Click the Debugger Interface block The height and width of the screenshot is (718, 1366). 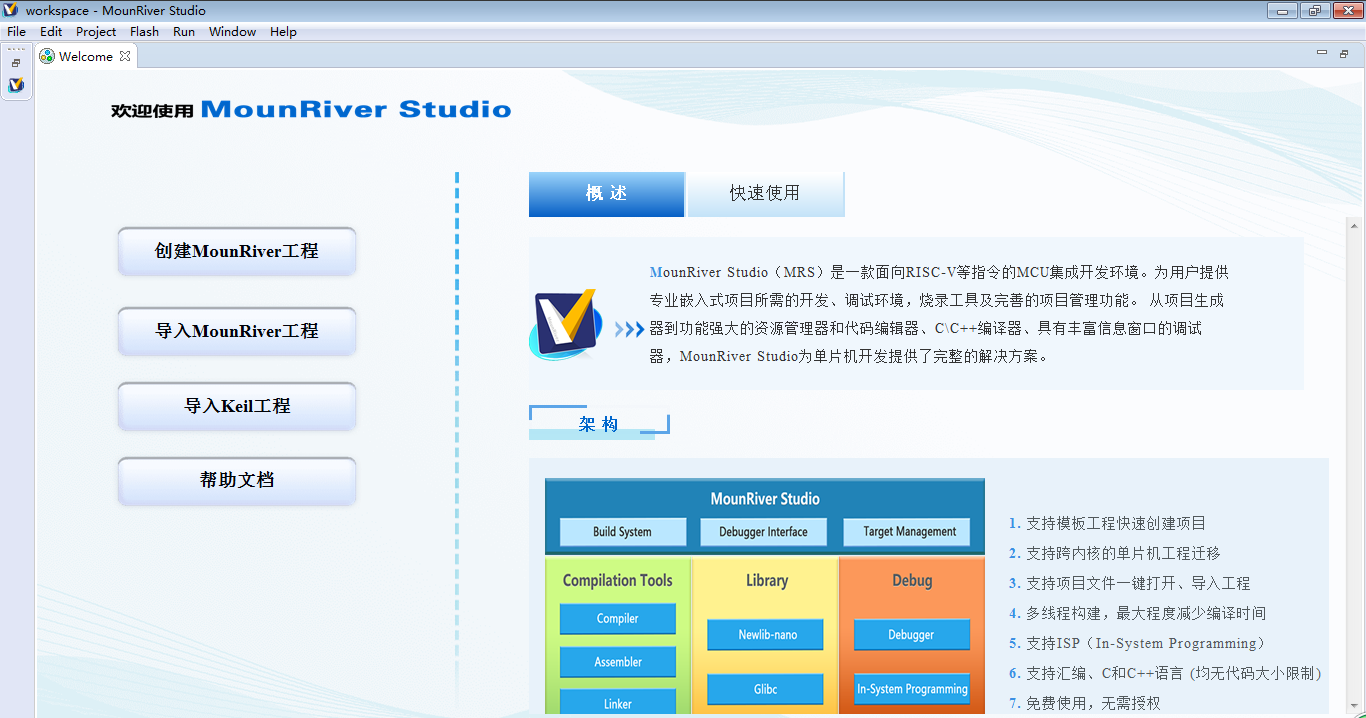click(x=763, y=532)
